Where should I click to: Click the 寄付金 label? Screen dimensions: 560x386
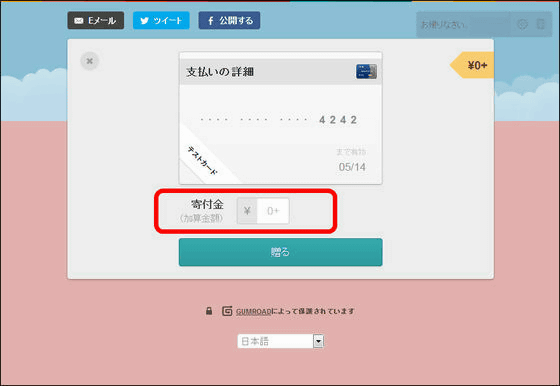207,205
